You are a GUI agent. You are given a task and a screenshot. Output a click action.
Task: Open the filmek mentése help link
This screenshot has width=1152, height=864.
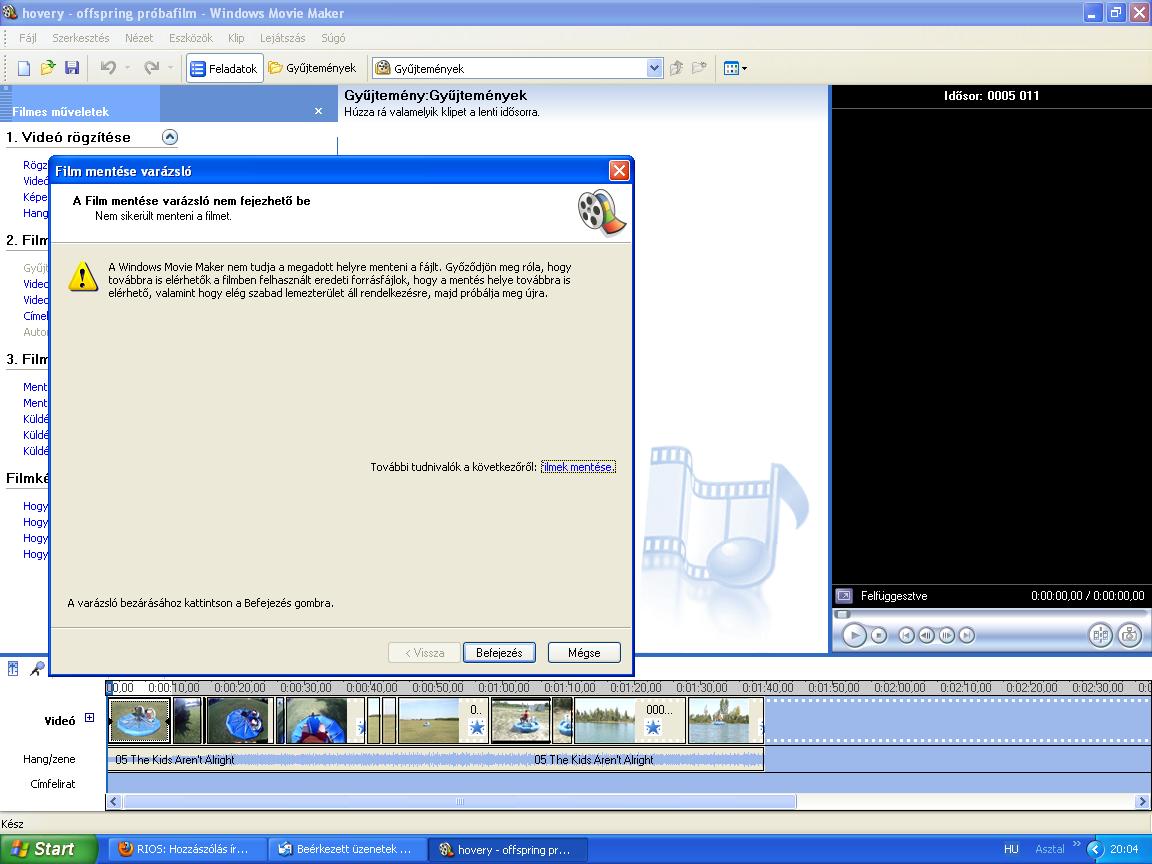(578, 467)
